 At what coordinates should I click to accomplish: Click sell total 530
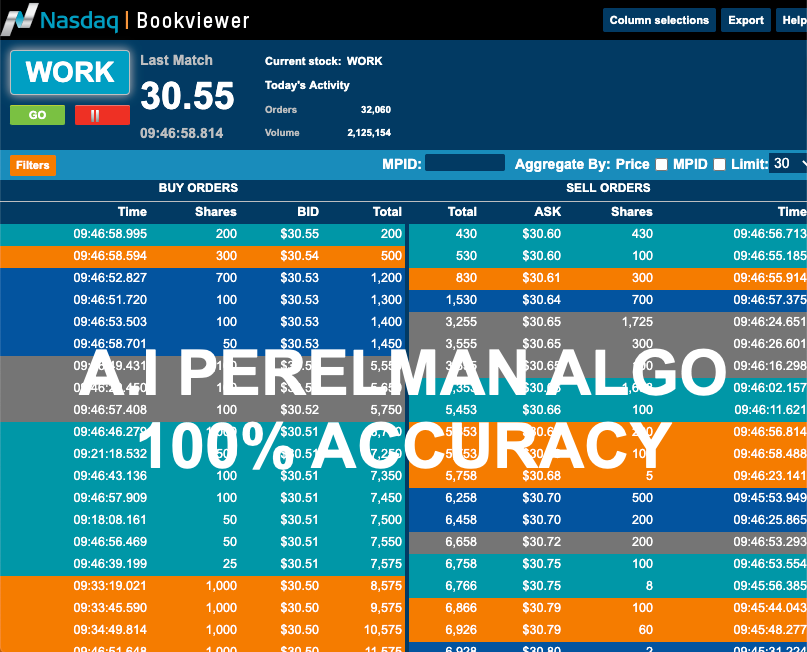click(466, 256)
